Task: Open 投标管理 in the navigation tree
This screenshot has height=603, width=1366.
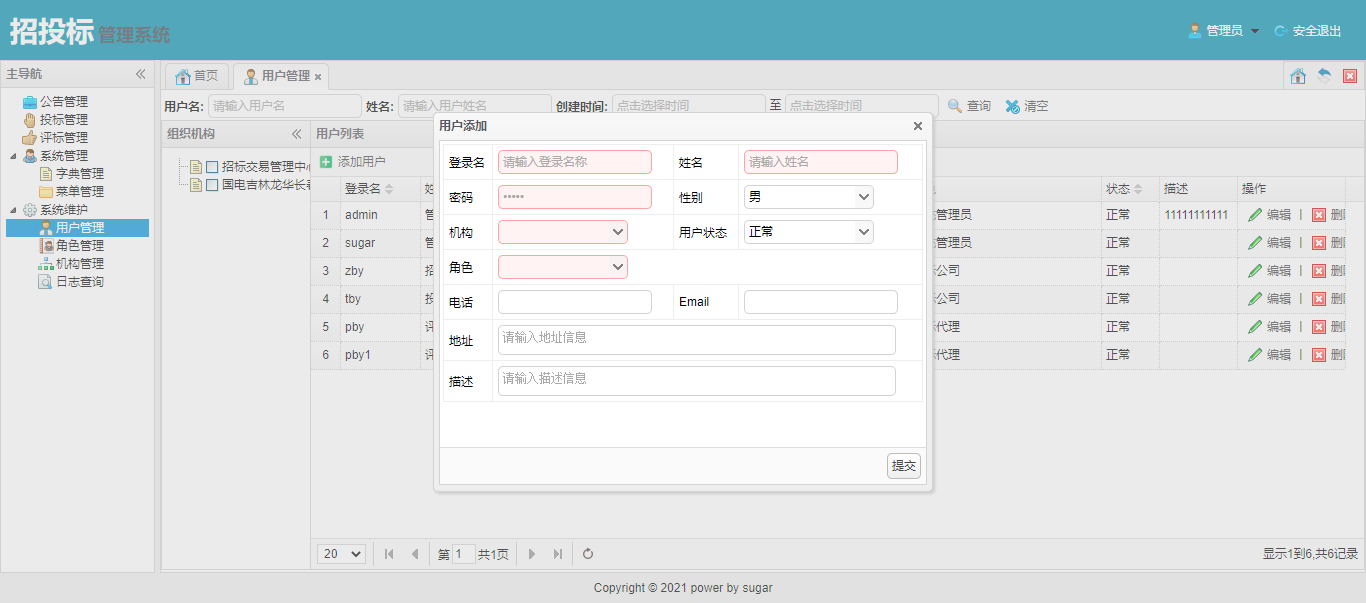Action: coord(64,119)
